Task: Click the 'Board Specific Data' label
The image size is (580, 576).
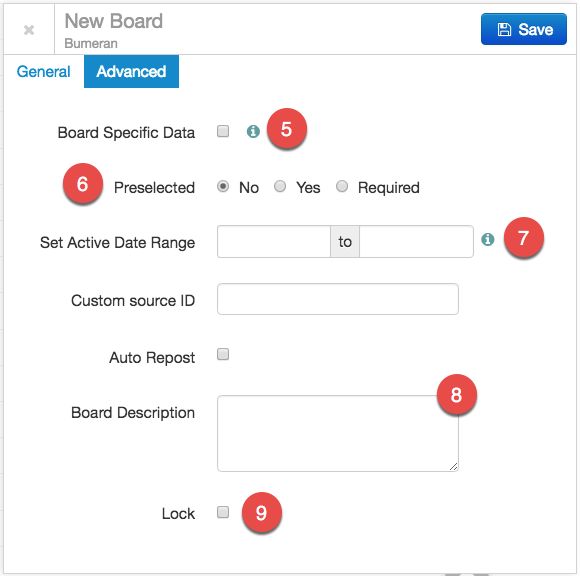Action: [126, 132]
